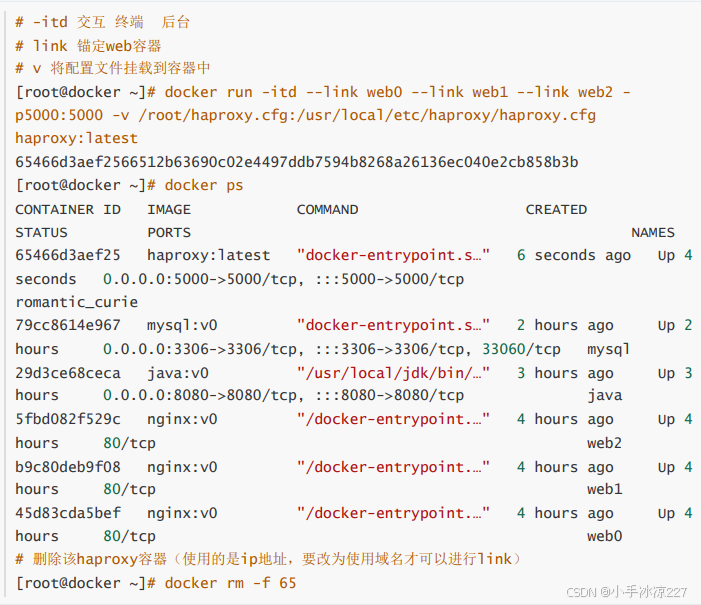Click container name "web2" in NAMES column

tap(604, 443)
